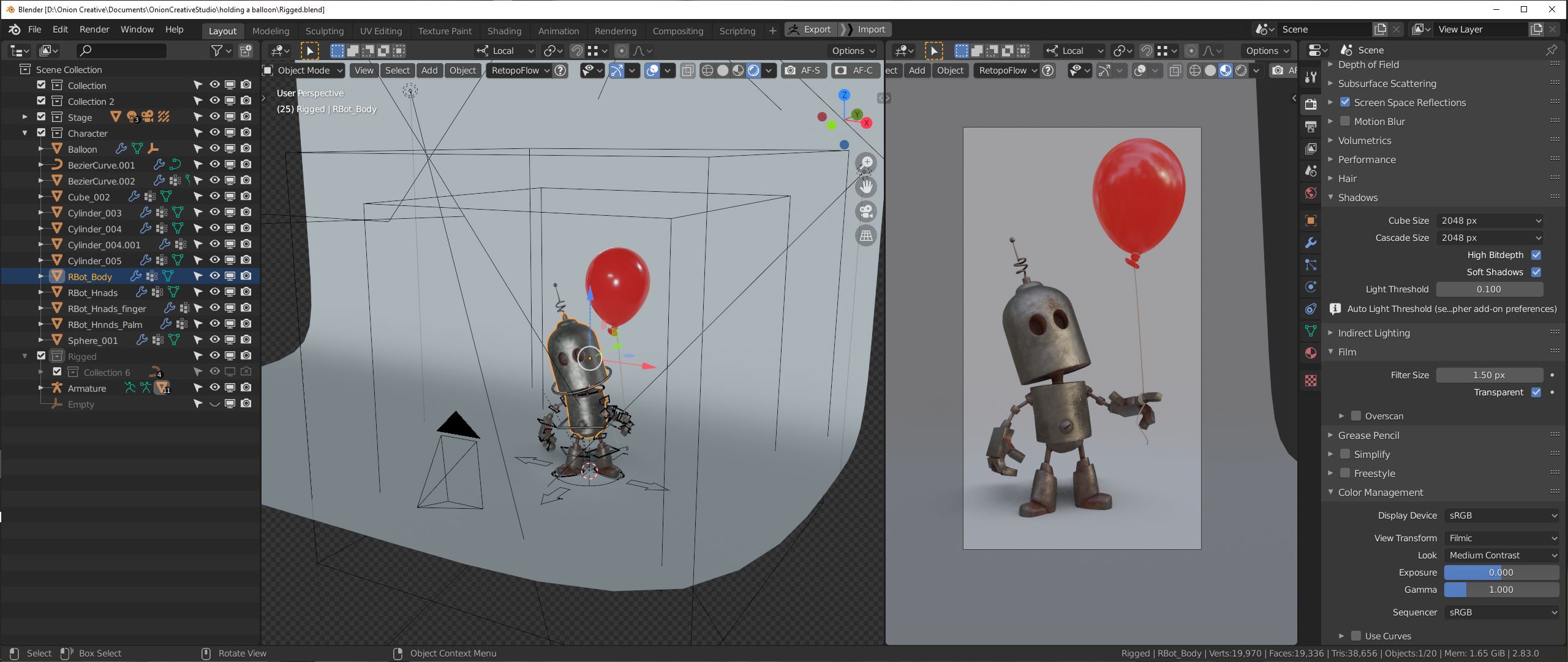
Task: Click the Exposure slider field
Action: tap(1501, 573)
